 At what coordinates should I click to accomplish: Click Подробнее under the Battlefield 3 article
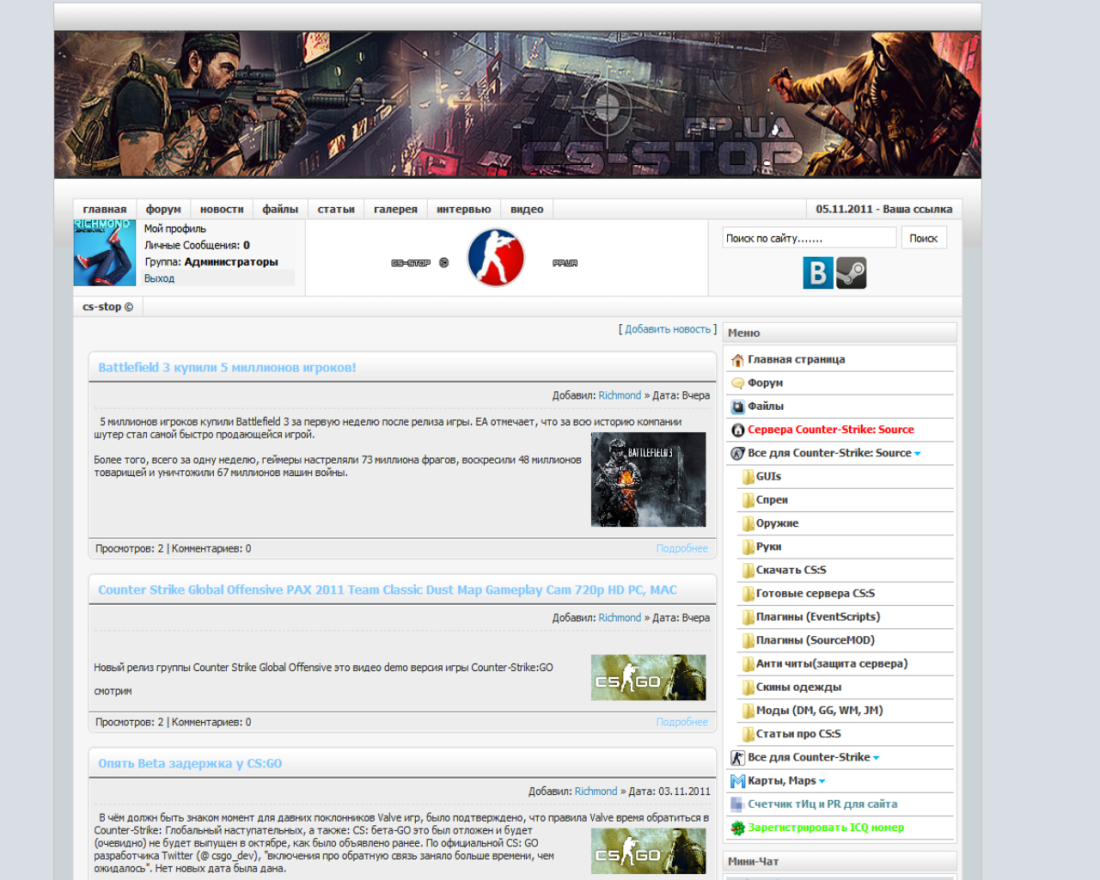pyautogui.click(x=682, y=549)
